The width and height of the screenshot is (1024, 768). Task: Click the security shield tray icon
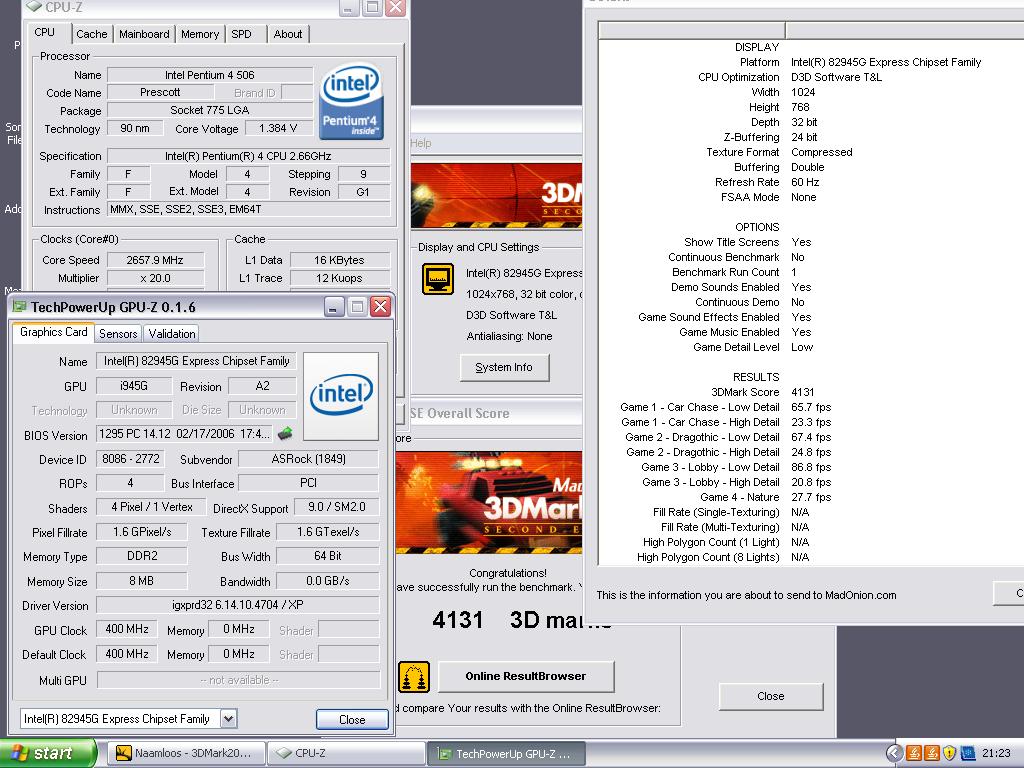point(950,754)
